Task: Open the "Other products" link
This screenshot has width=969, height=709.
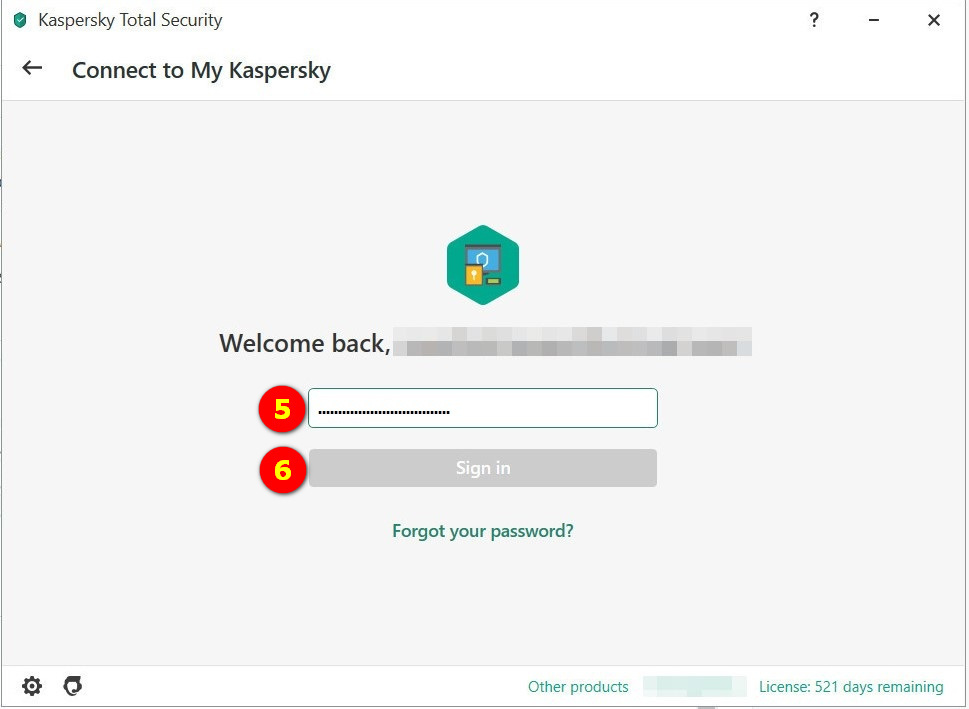Action: click(578, 687)
